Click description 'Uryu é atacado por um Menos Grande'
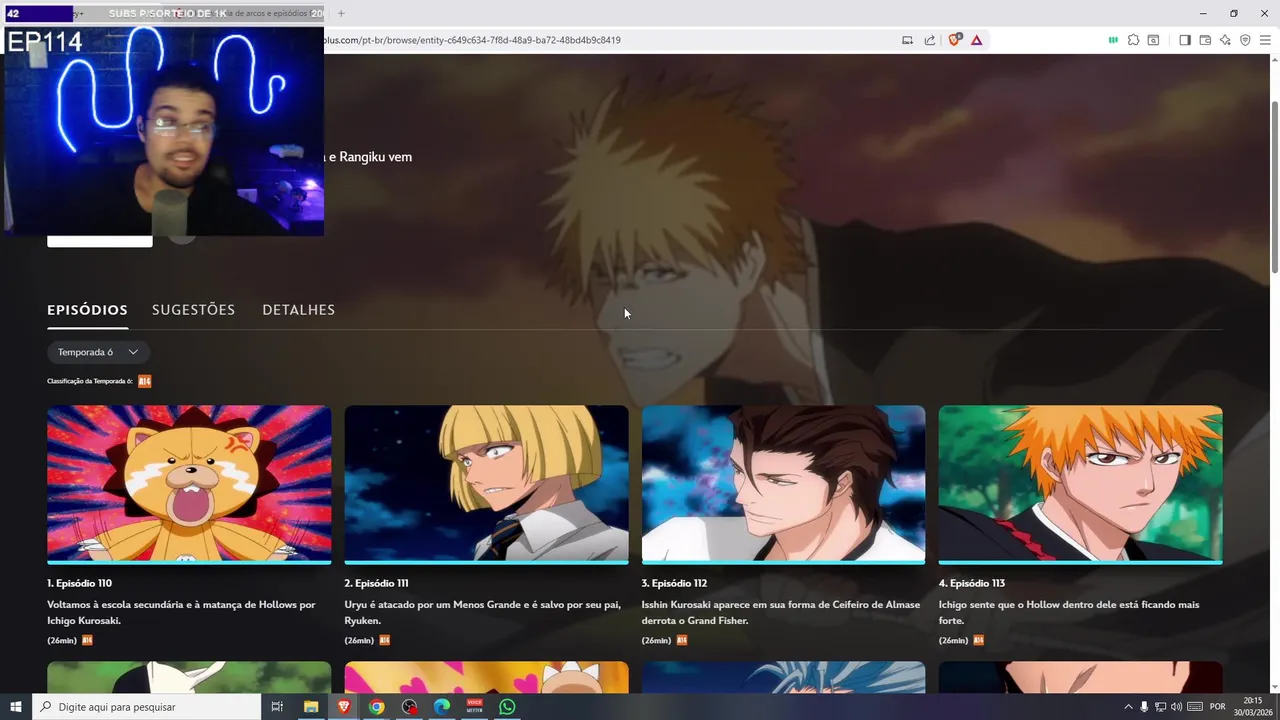 [x=482, y=613]
